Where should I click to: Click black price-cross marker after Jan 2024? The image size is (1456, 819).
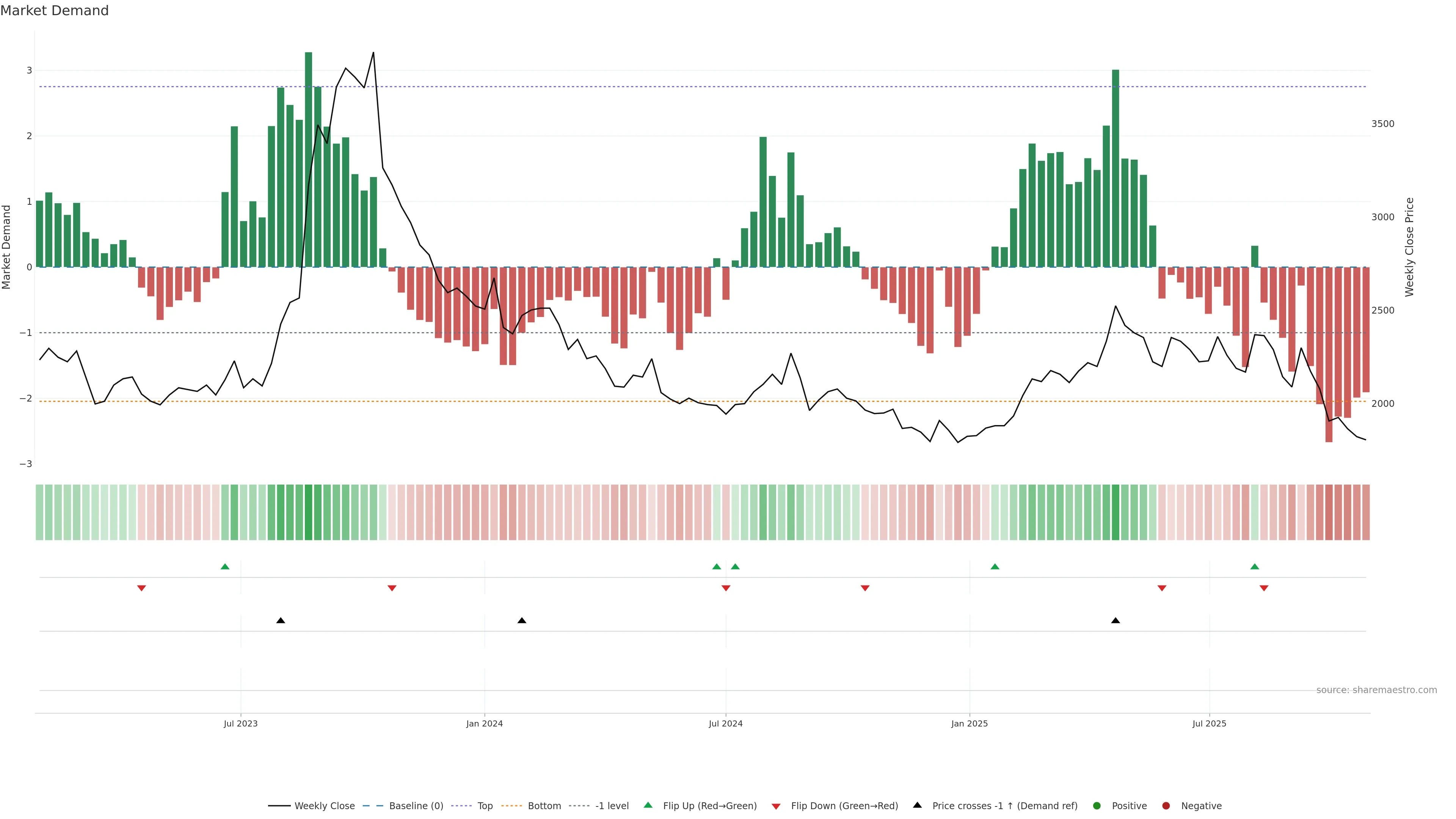[522, 621]
